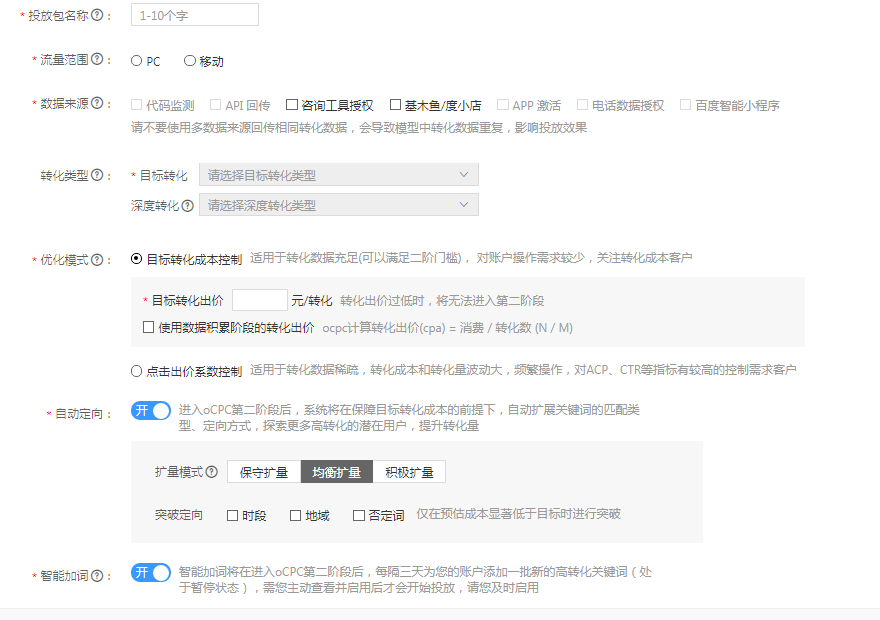Click help icon beside 数据来源 label
This screenshot has height=620, width=880.
tap(97, 104)
